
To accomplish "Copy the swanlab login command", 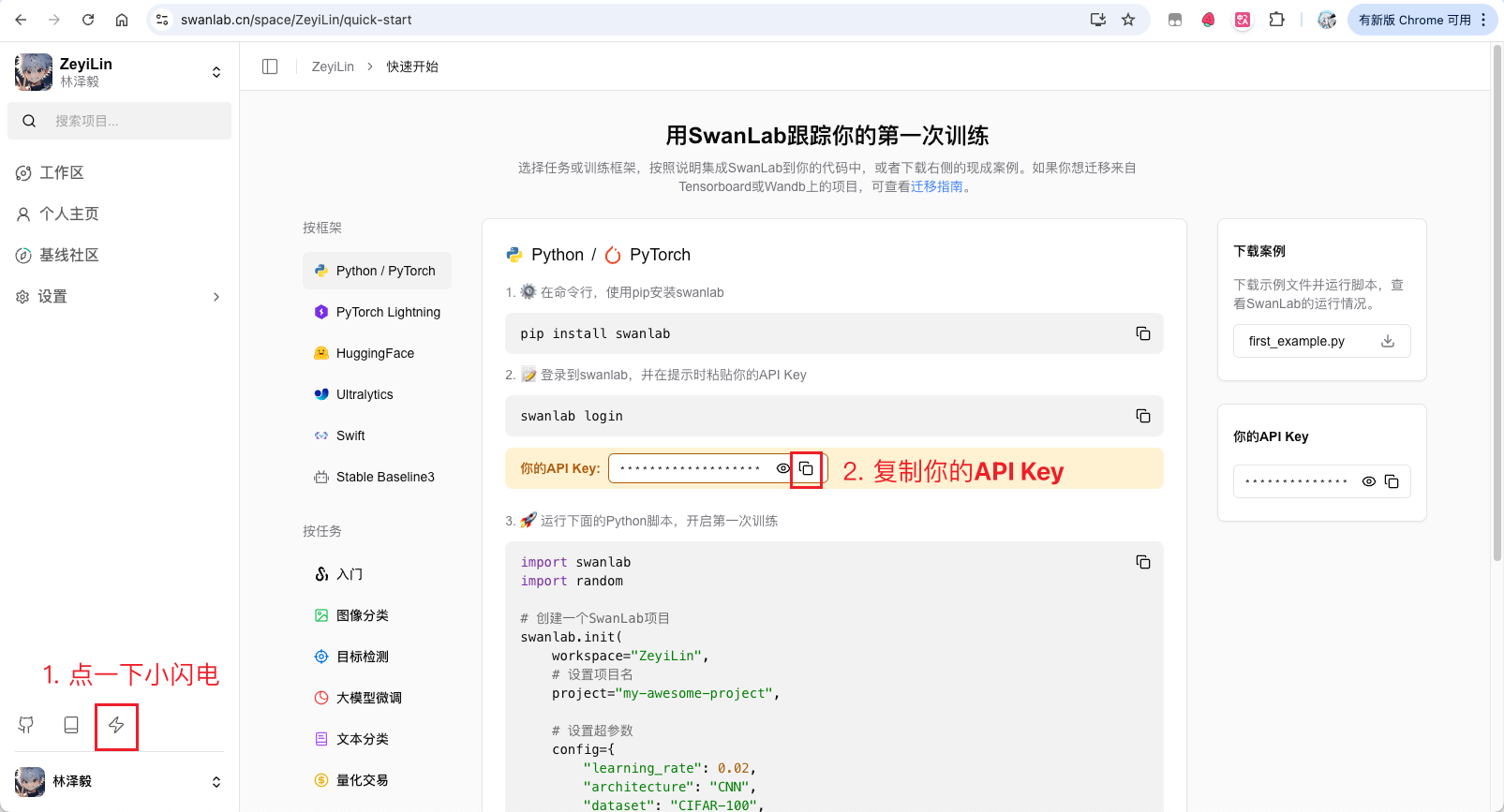I will (x=1143, y=416).
